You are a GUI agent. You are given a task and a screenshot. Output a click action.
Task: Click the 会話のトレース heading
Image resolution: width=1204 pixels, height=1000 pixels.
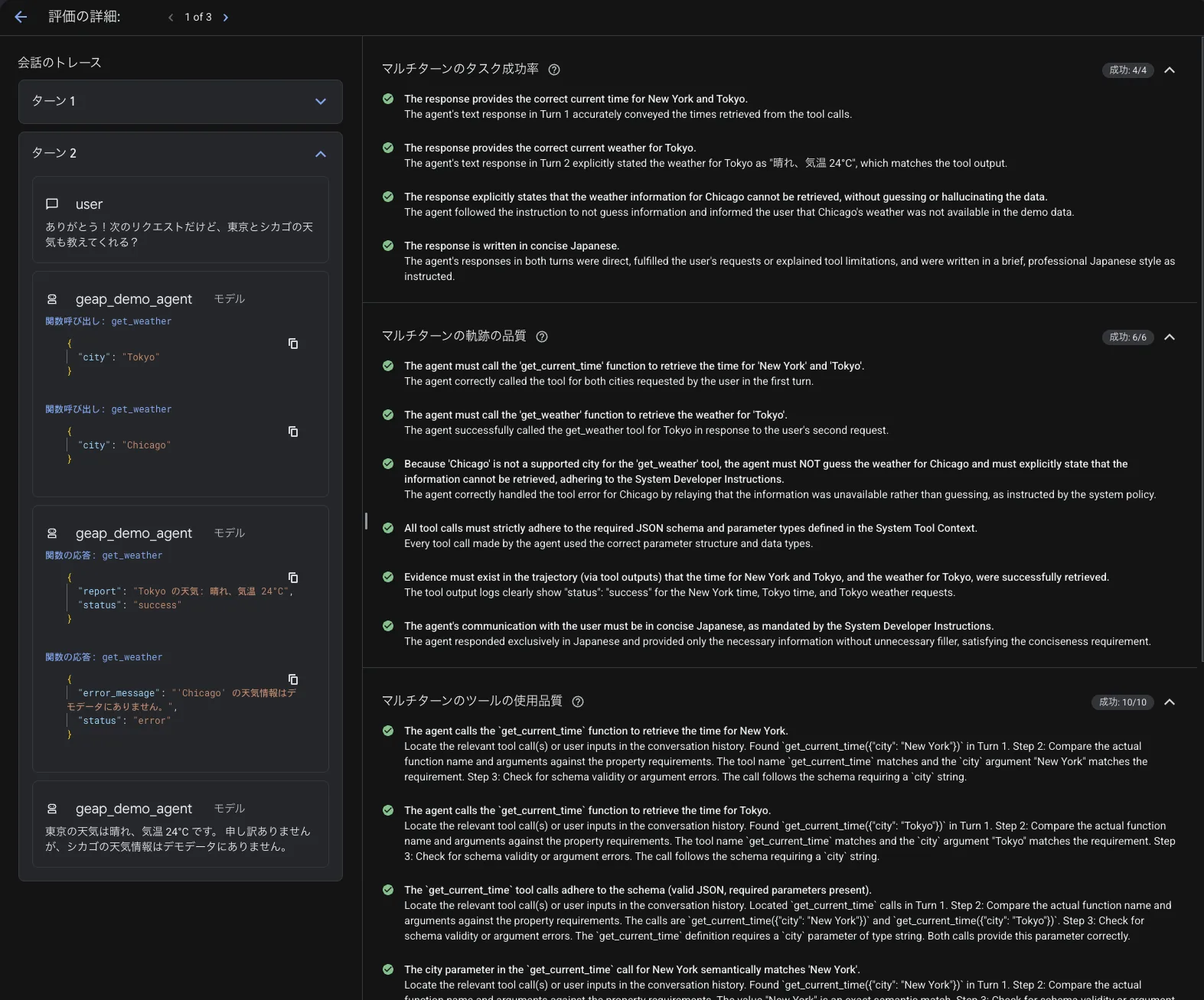click(x=60, y=63)
